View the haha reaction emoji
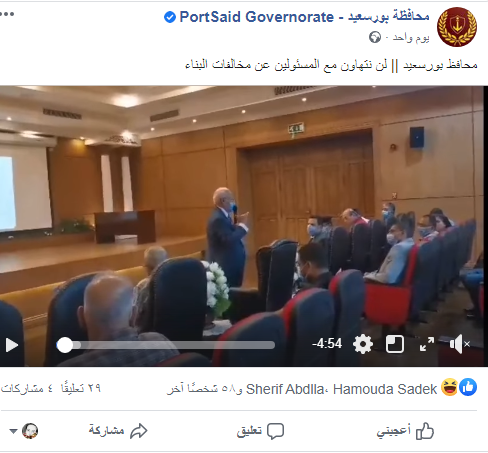The width and height of the screenshot is (488, 453). [449, 388]
